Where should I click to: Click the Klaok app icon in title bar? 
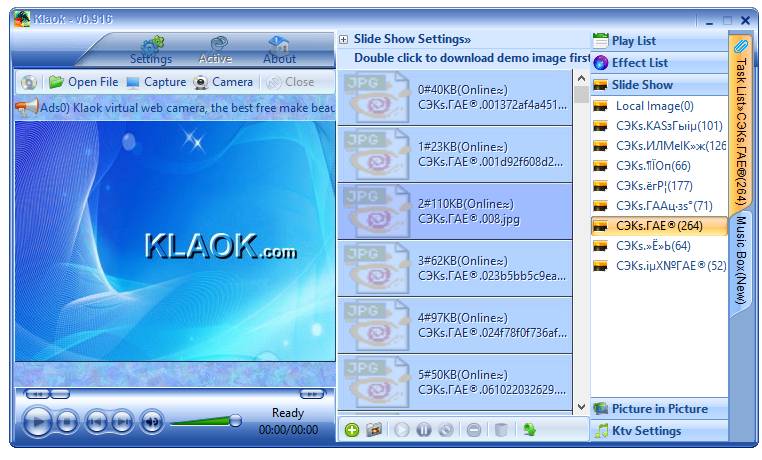[22, 18]
